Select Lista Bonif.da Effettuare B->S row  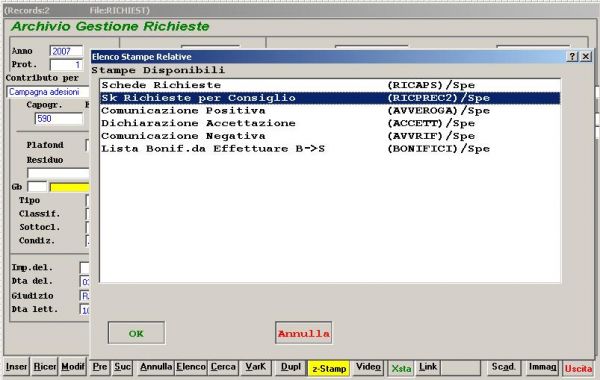(330, 148)
